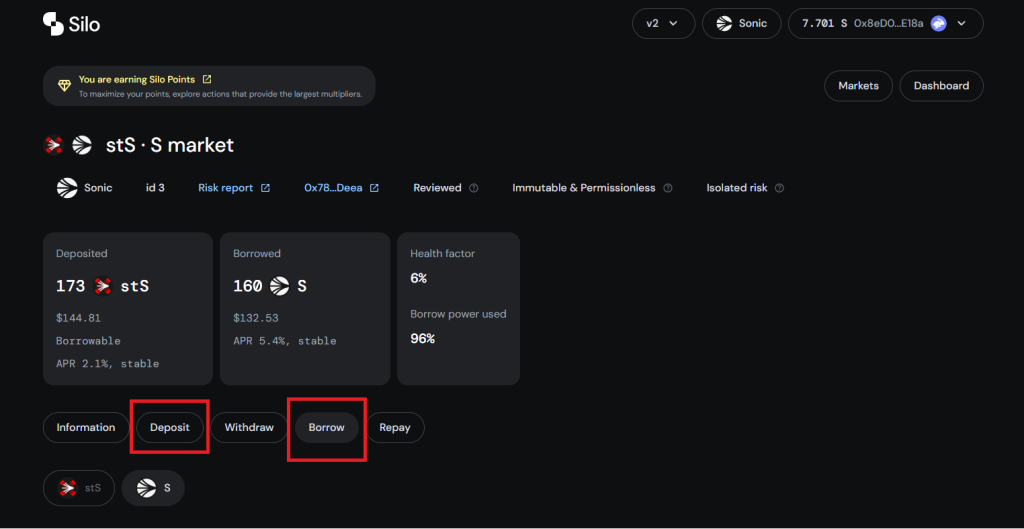
Task: Click the Sonic chain icon in info row
Action: [67, 187]
